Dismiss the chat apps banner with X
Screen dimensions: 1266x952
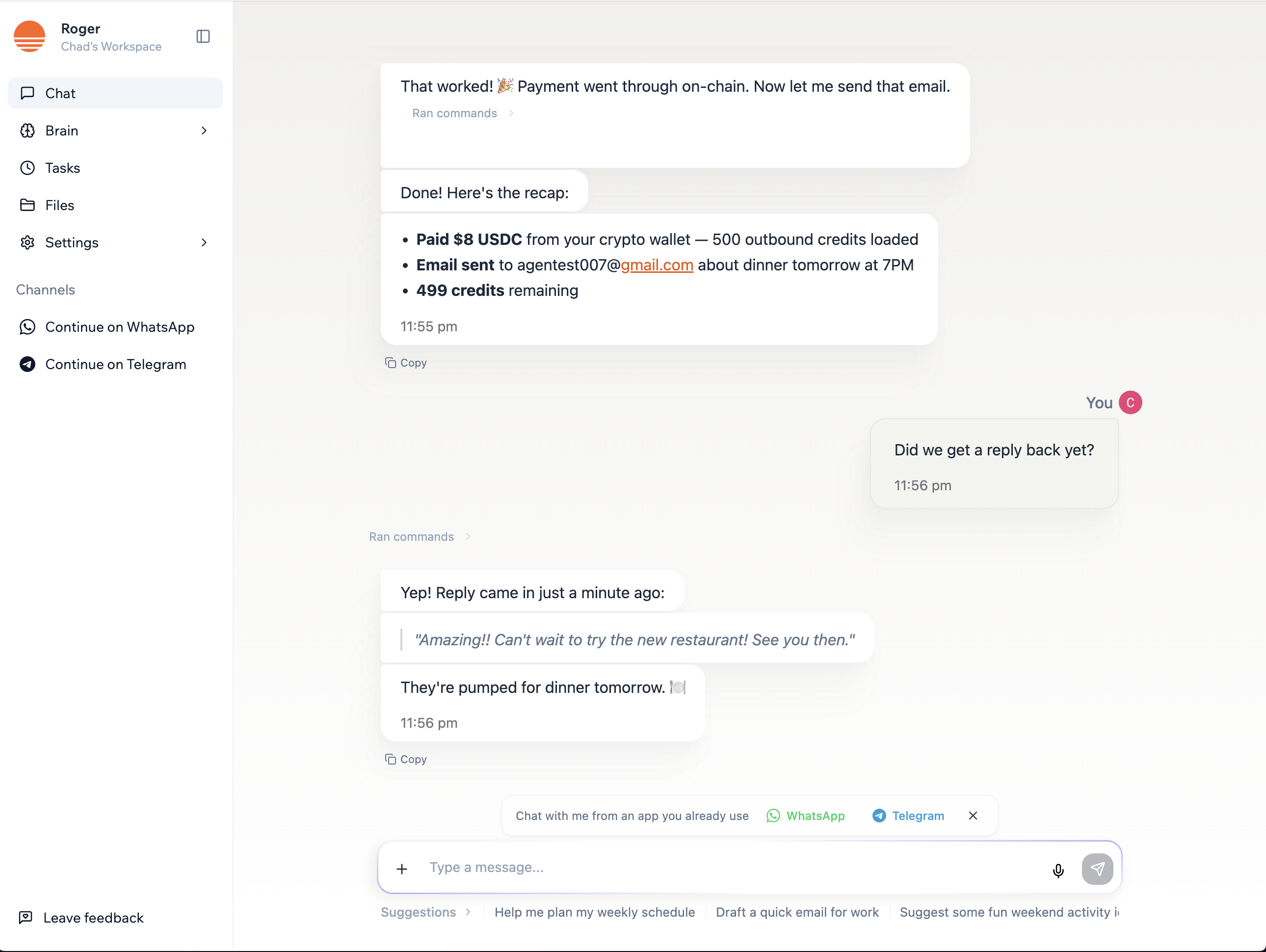973,815
